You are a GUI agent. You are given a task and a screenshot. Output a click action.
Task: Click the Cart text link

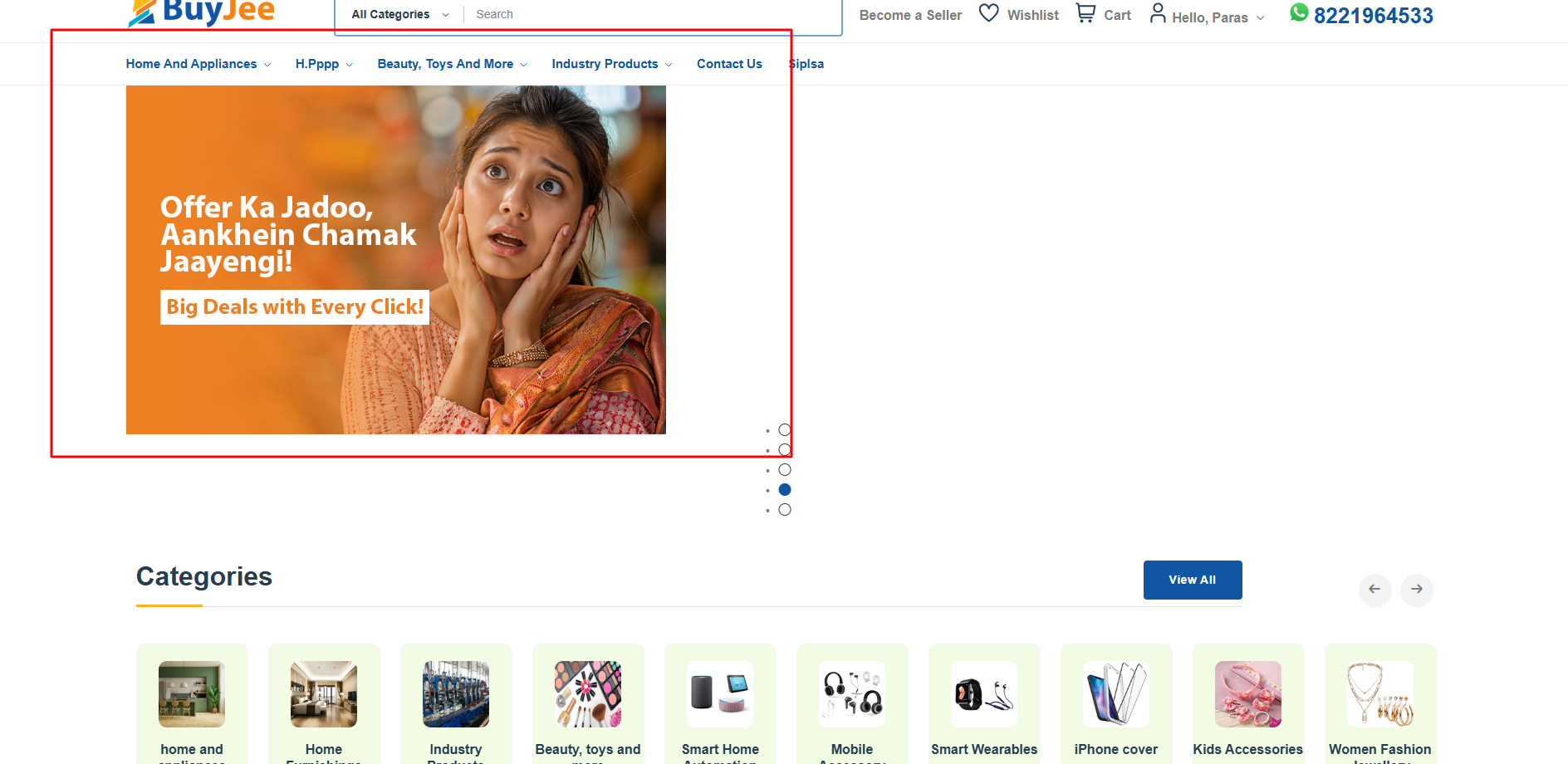tap(1118, 15)
